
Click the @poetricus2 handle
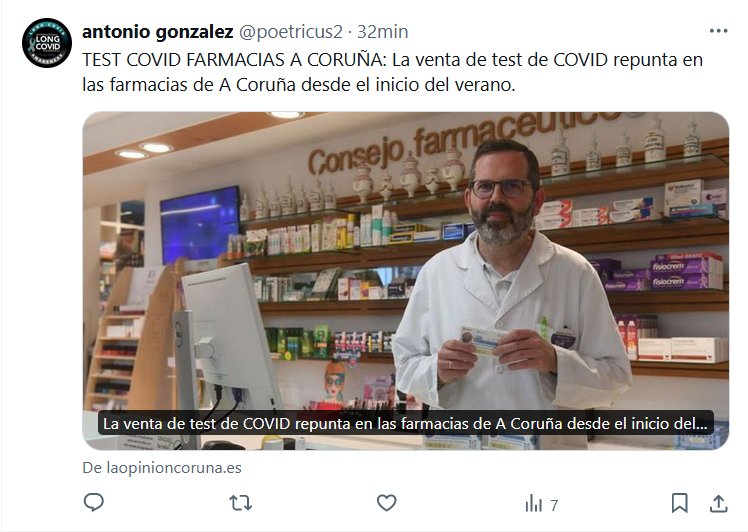click(x=291, y=32)
